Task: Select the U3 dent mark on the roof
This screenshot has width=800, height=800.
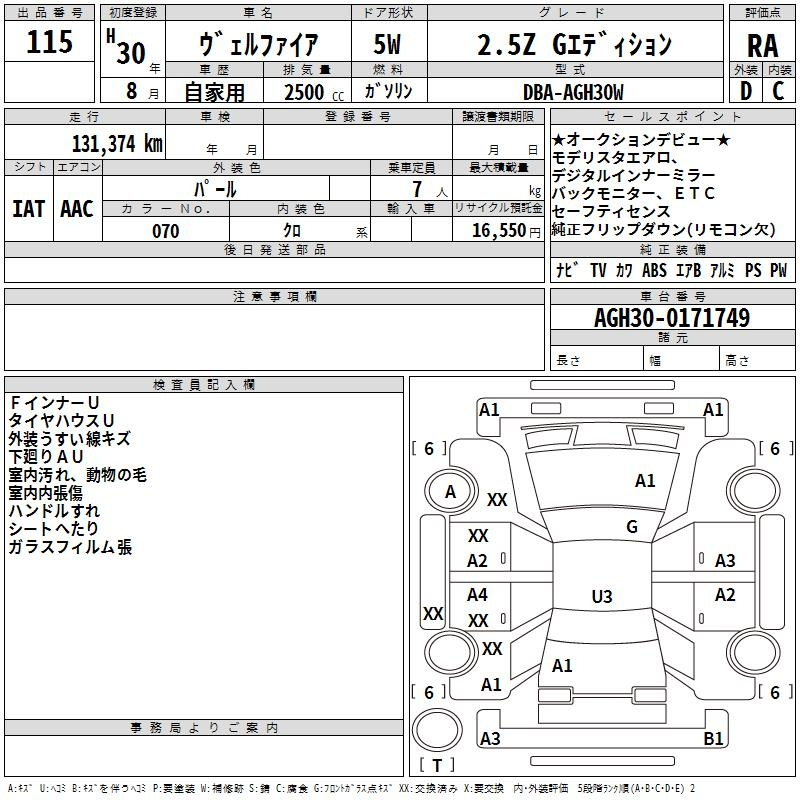Action: coord(601,597)
